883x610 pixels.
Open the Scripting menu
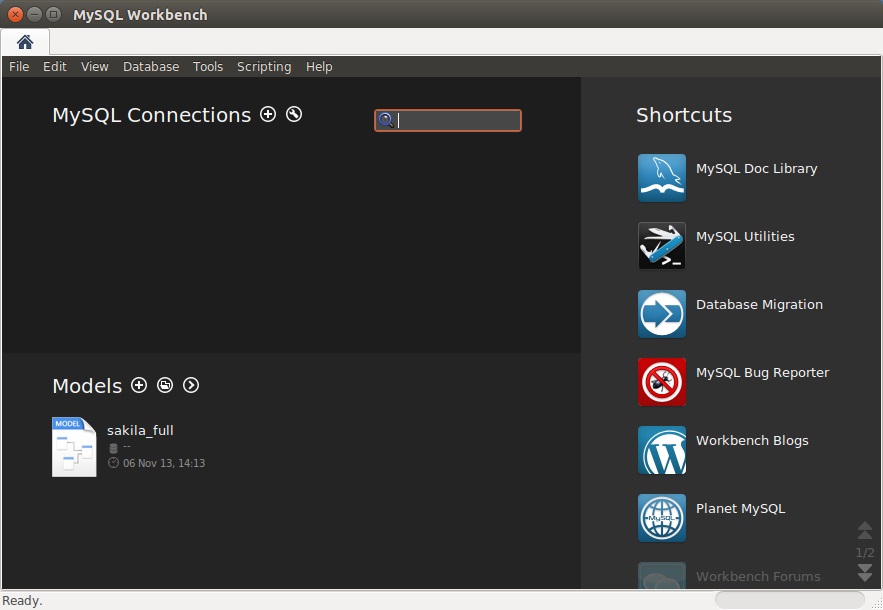[264, 67]
